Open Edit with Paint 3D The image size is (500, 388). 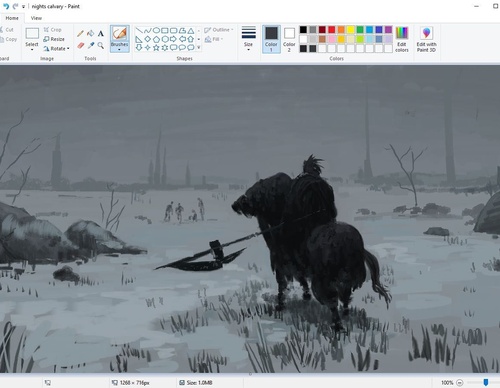point(426,39)
